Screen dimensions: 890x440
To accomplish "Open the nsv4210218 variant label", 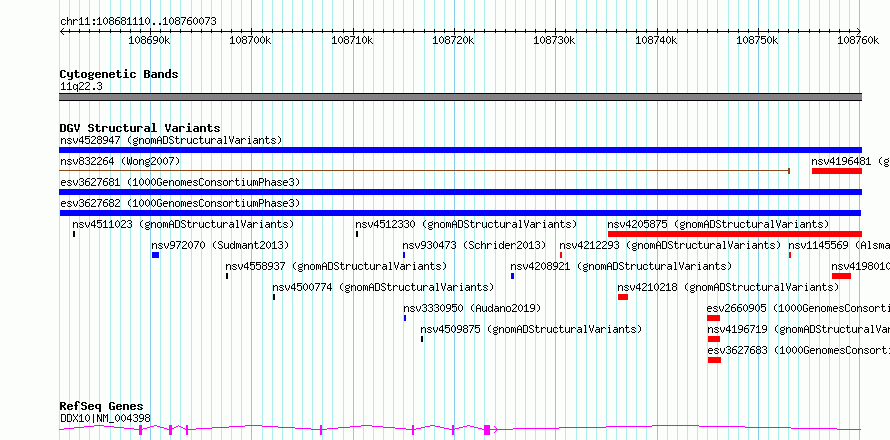I will tap(728, 287).
